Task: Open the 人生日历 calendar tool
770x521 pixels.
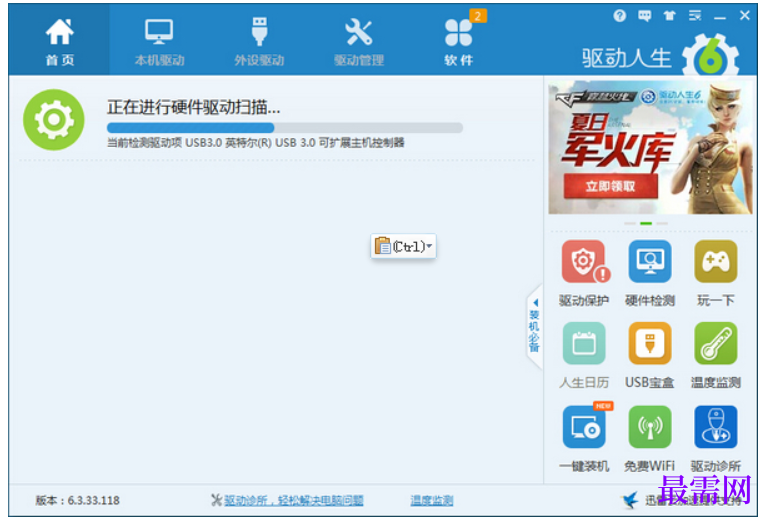Action: (x=583, y=343)
